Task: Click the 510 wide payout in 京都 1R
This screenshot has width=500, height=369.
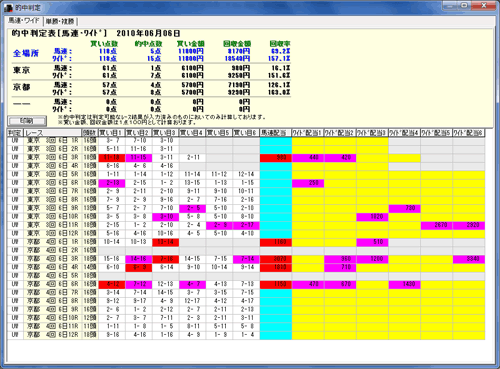Action: [x=372, y=242]
